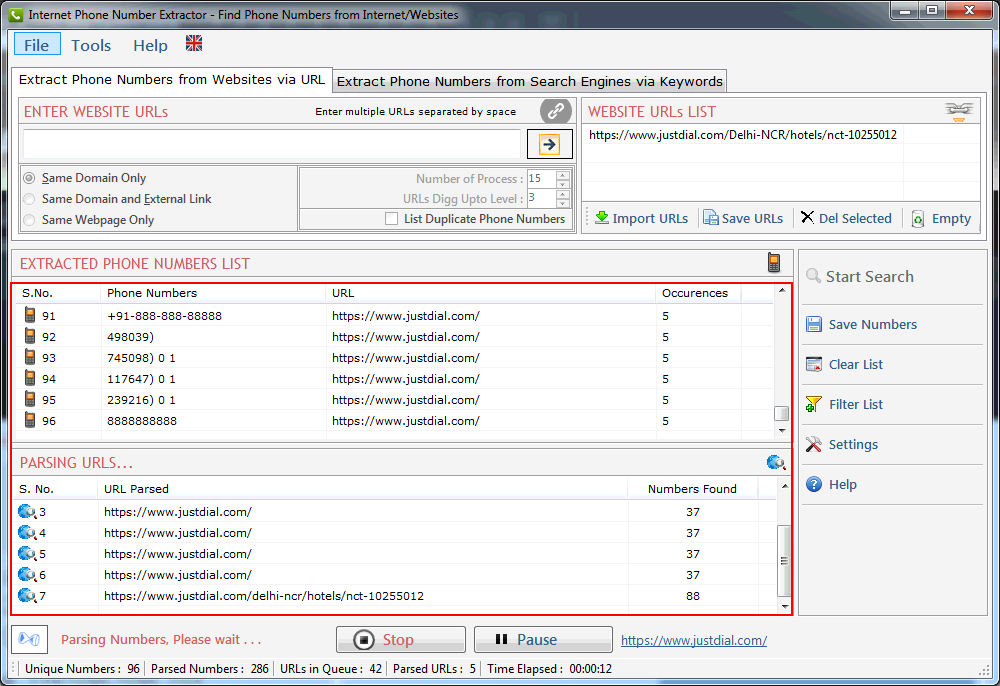
Task: Click the Save URLs document icon
Action: click(710, 218)
